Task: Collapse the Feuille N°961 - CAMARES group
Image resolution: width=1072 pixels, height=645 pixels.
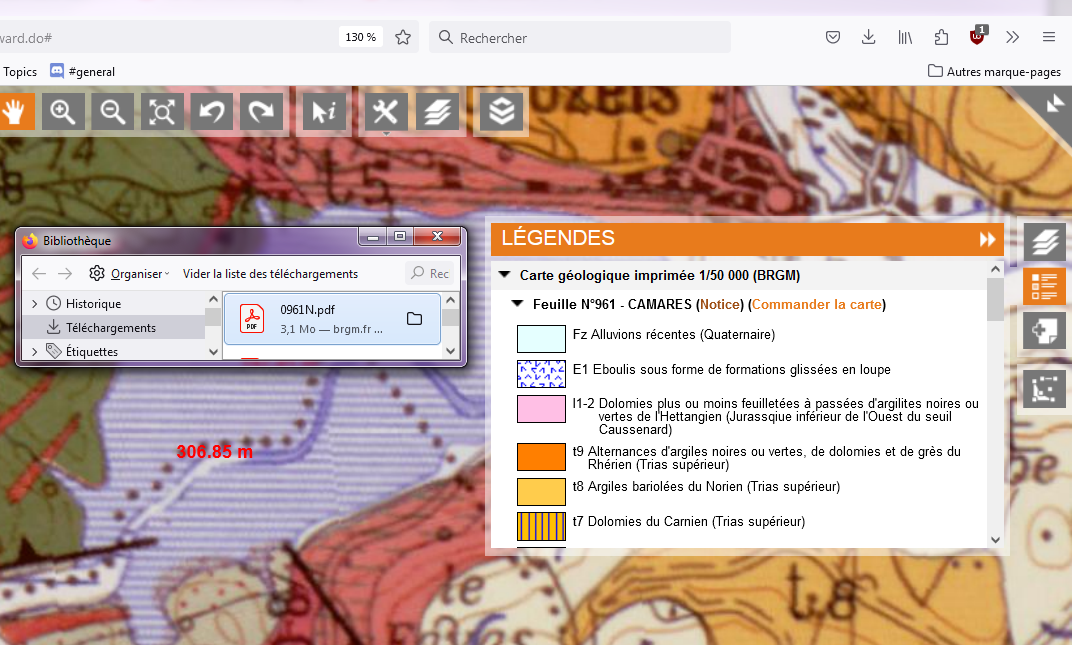Action: [x=517, y=304]
